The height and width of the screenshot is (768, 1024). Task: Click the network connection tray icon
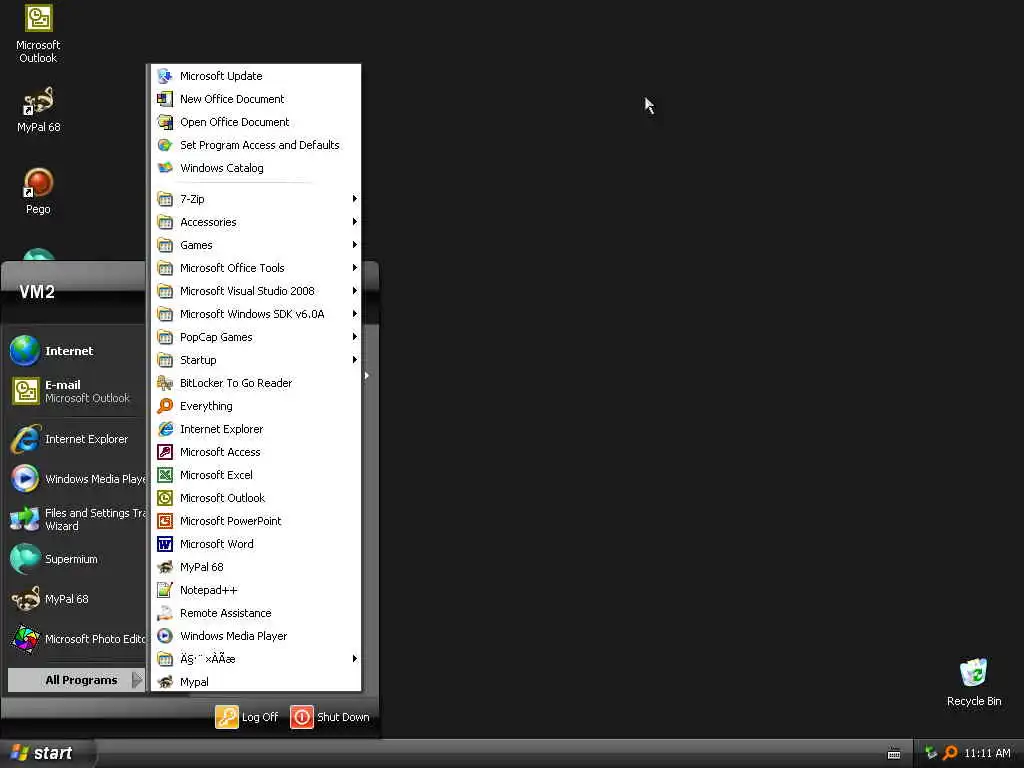(x=931, y=753)
